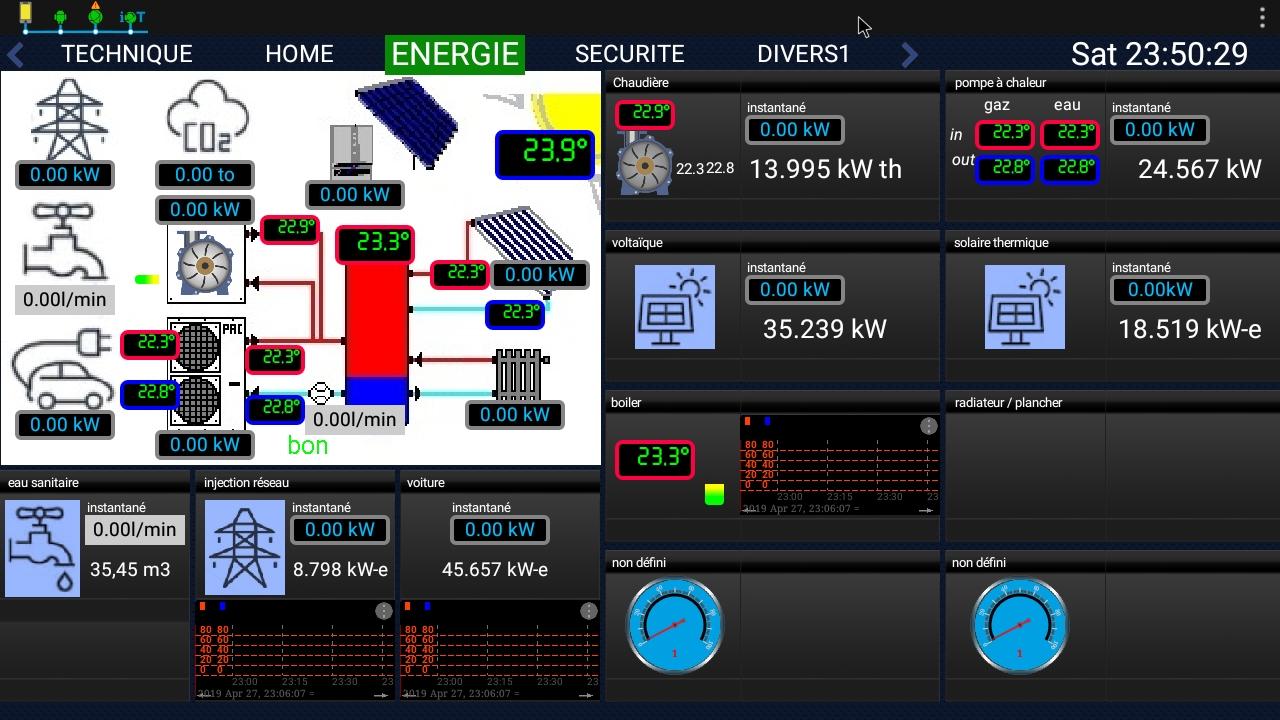Click the solaire thermique panel icon
This screenshot has width=1280, height=720.
(1025, 307)
